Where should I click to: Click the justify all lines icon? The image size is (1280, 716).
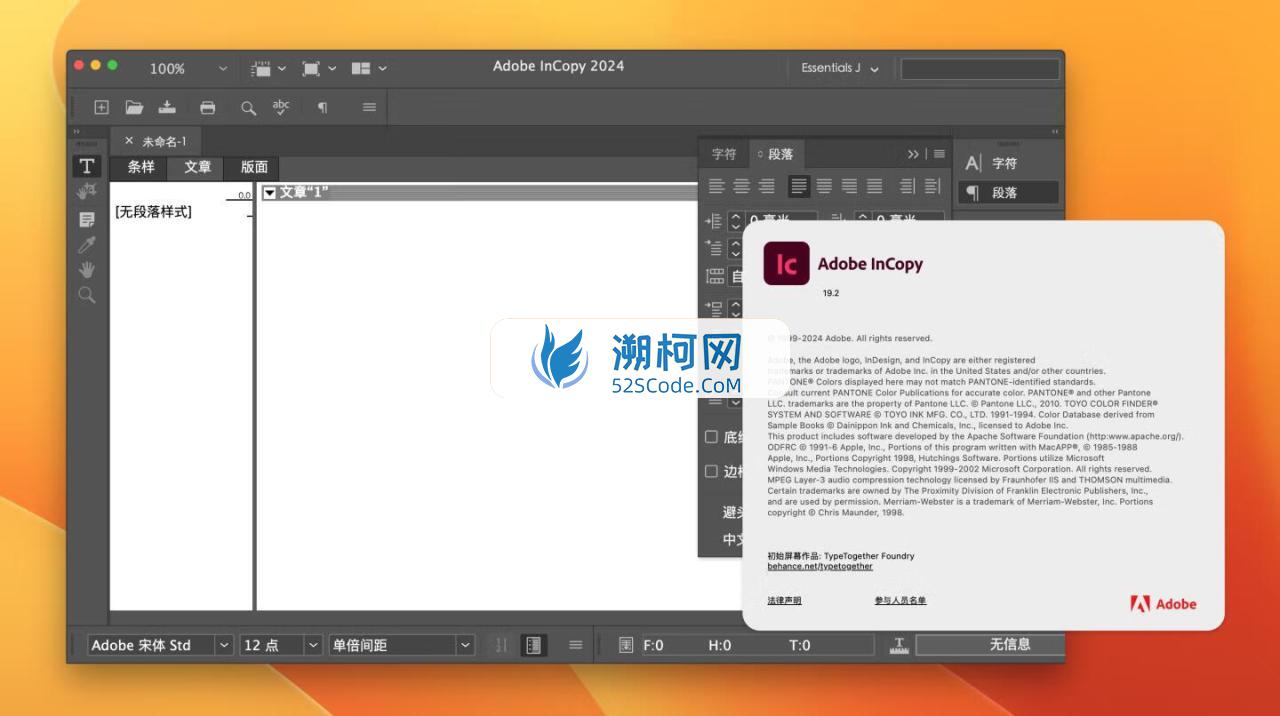(x=874, y=186)
